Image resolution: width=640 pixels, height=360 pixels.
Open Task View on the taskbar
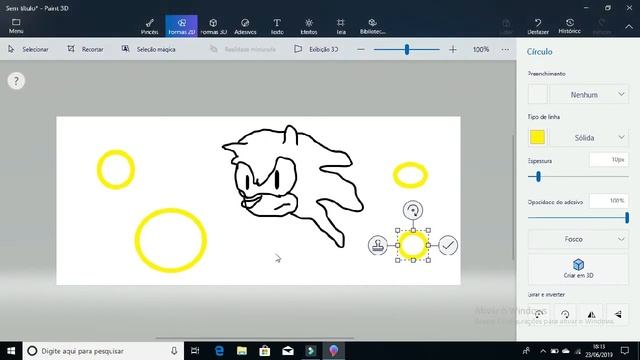[195, 351]
